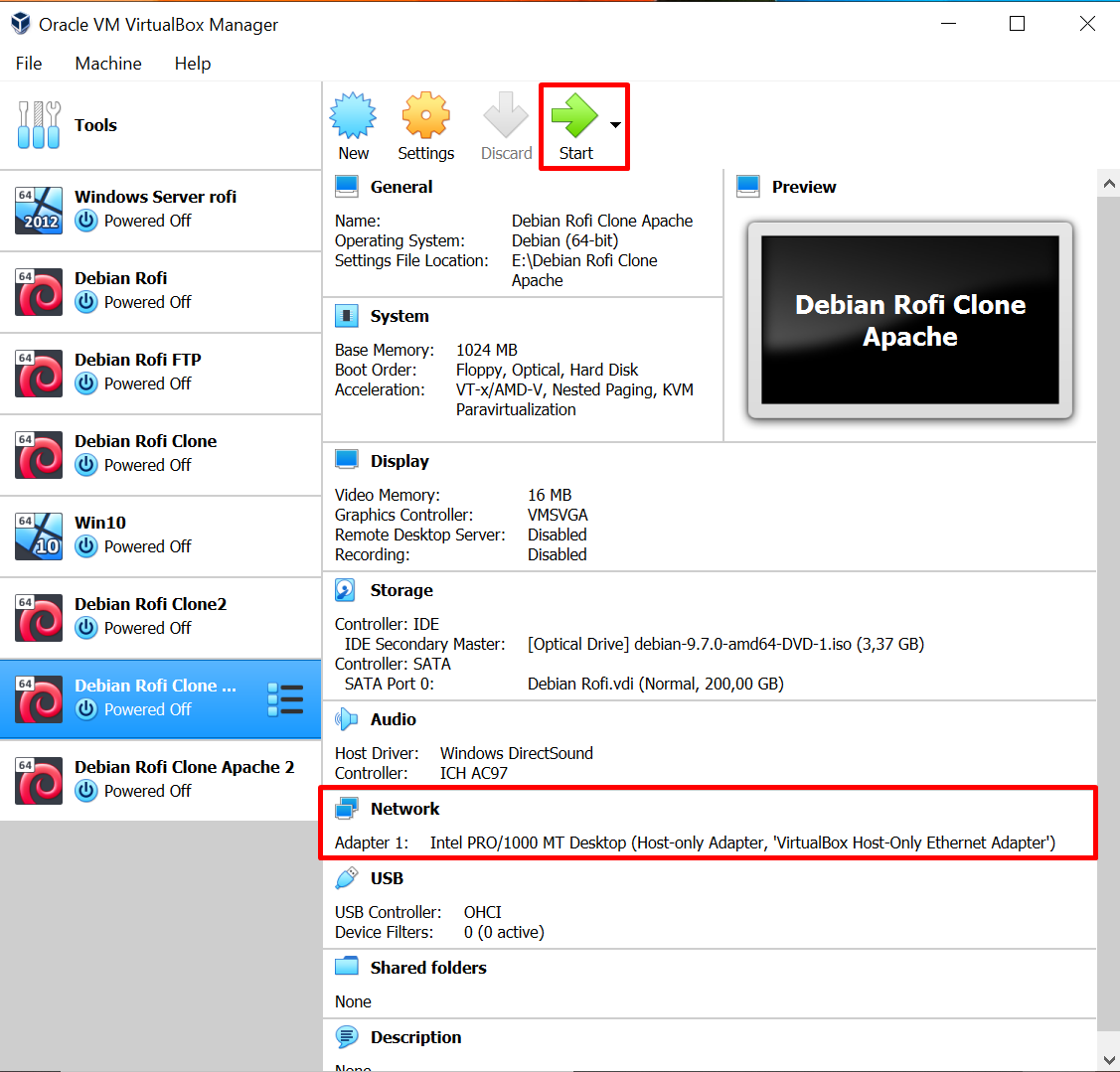
Task: Click scrollbar up arrow in details pane
Action: [1109, 184]
